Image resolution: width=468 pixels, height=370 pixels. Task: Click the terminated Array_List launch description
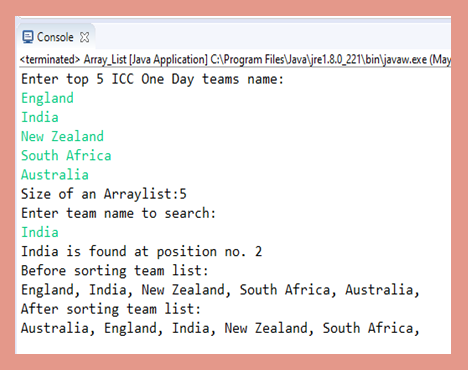point(235,60)
